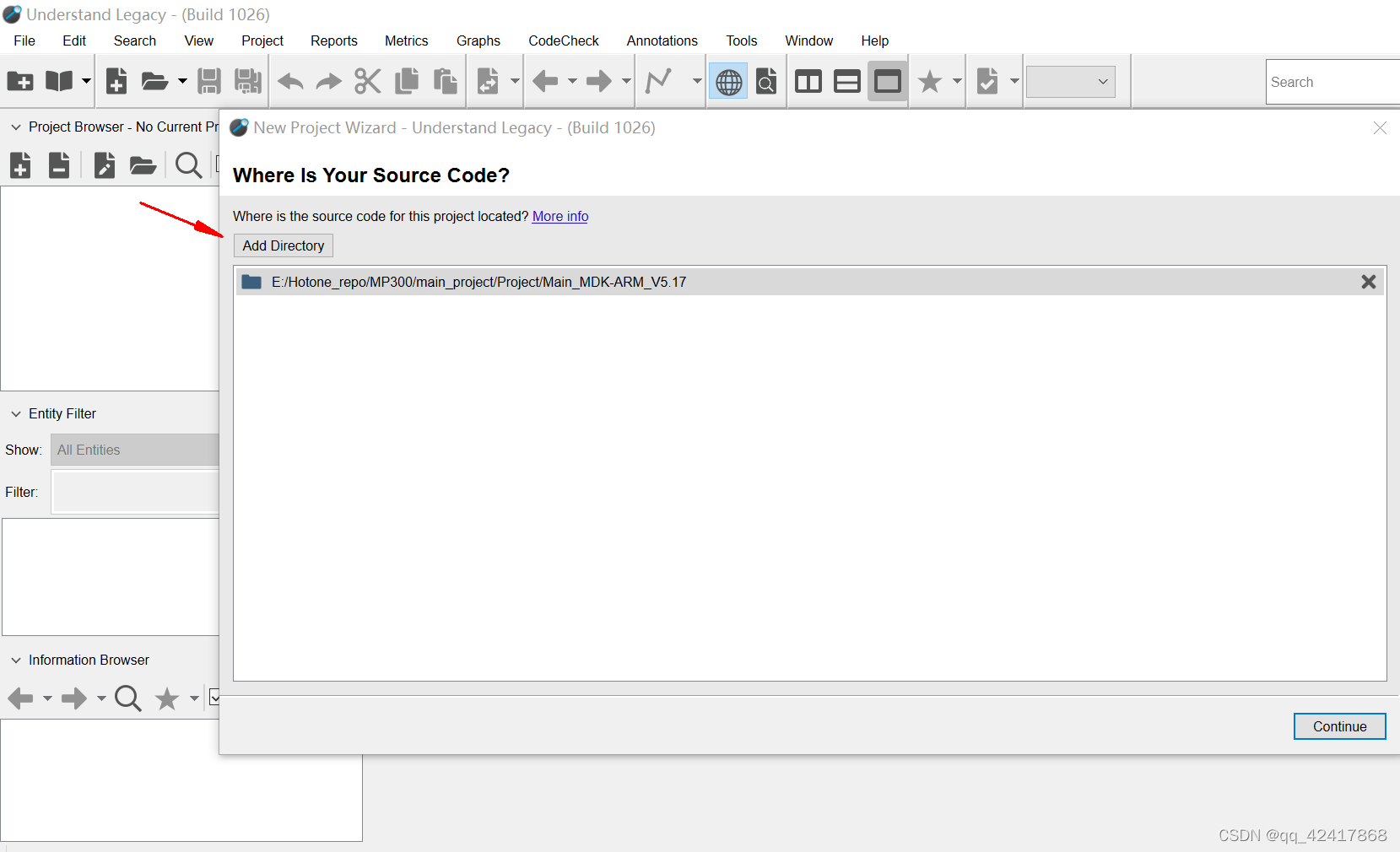Click open folder icon in Project Browser

pyautogui.click(x=143, y=165)
